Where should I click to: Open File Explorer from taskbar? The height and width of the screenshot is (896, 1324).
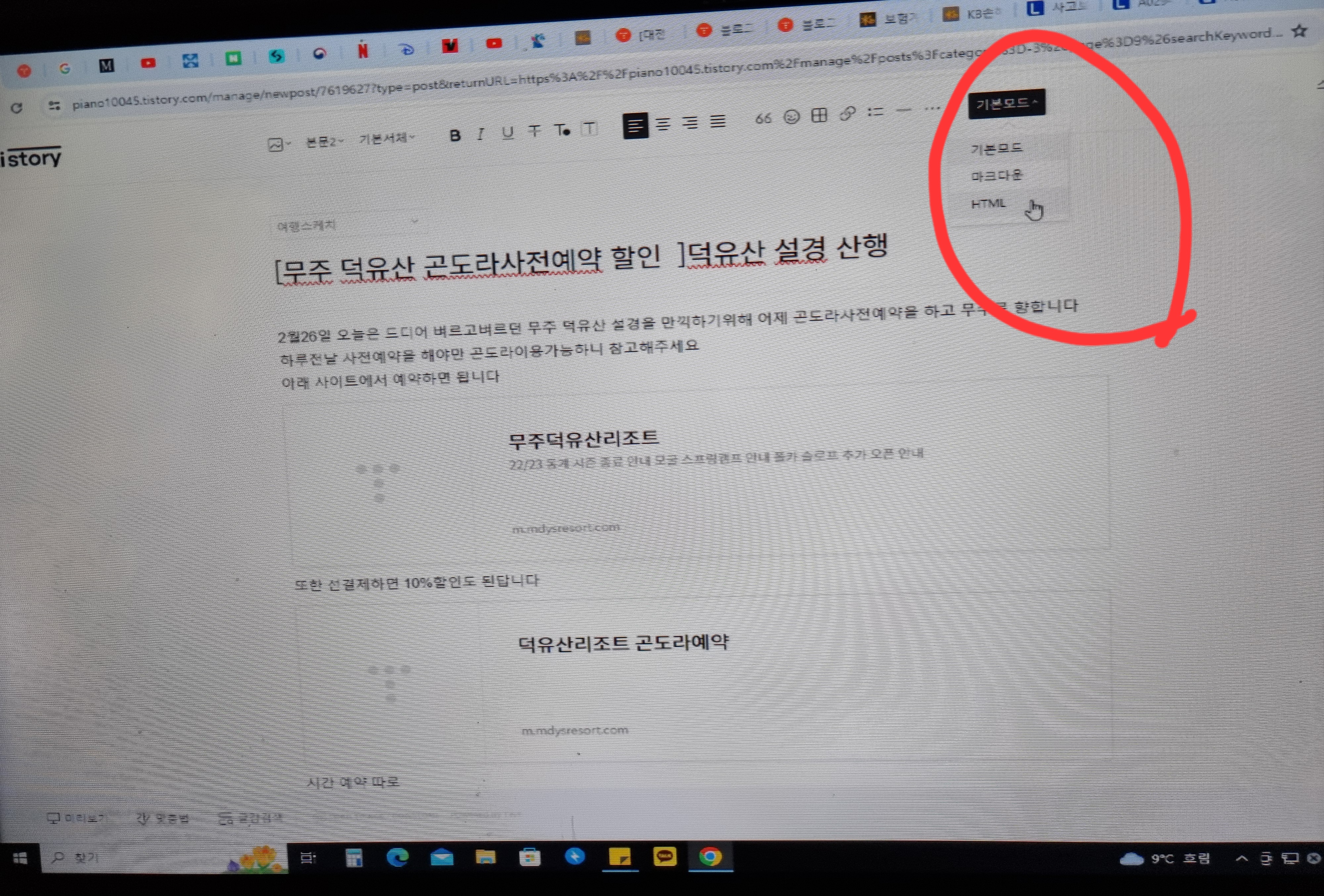pyautogui.click(x=485, y=857)
